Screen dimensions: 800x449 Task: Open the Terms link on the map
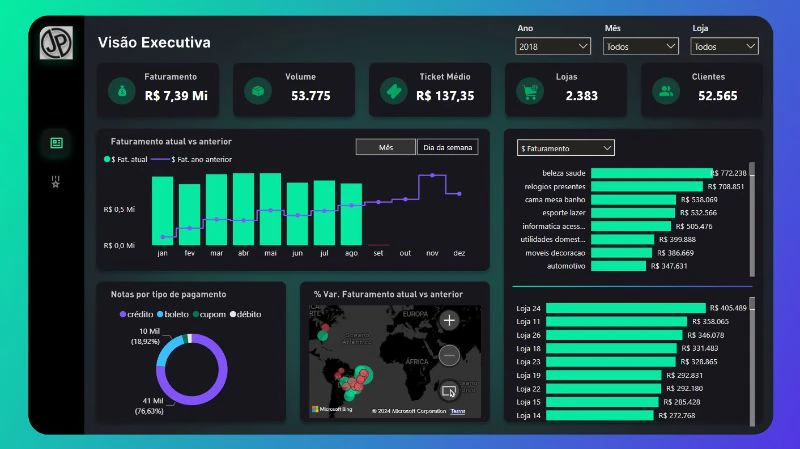point(458,411)
